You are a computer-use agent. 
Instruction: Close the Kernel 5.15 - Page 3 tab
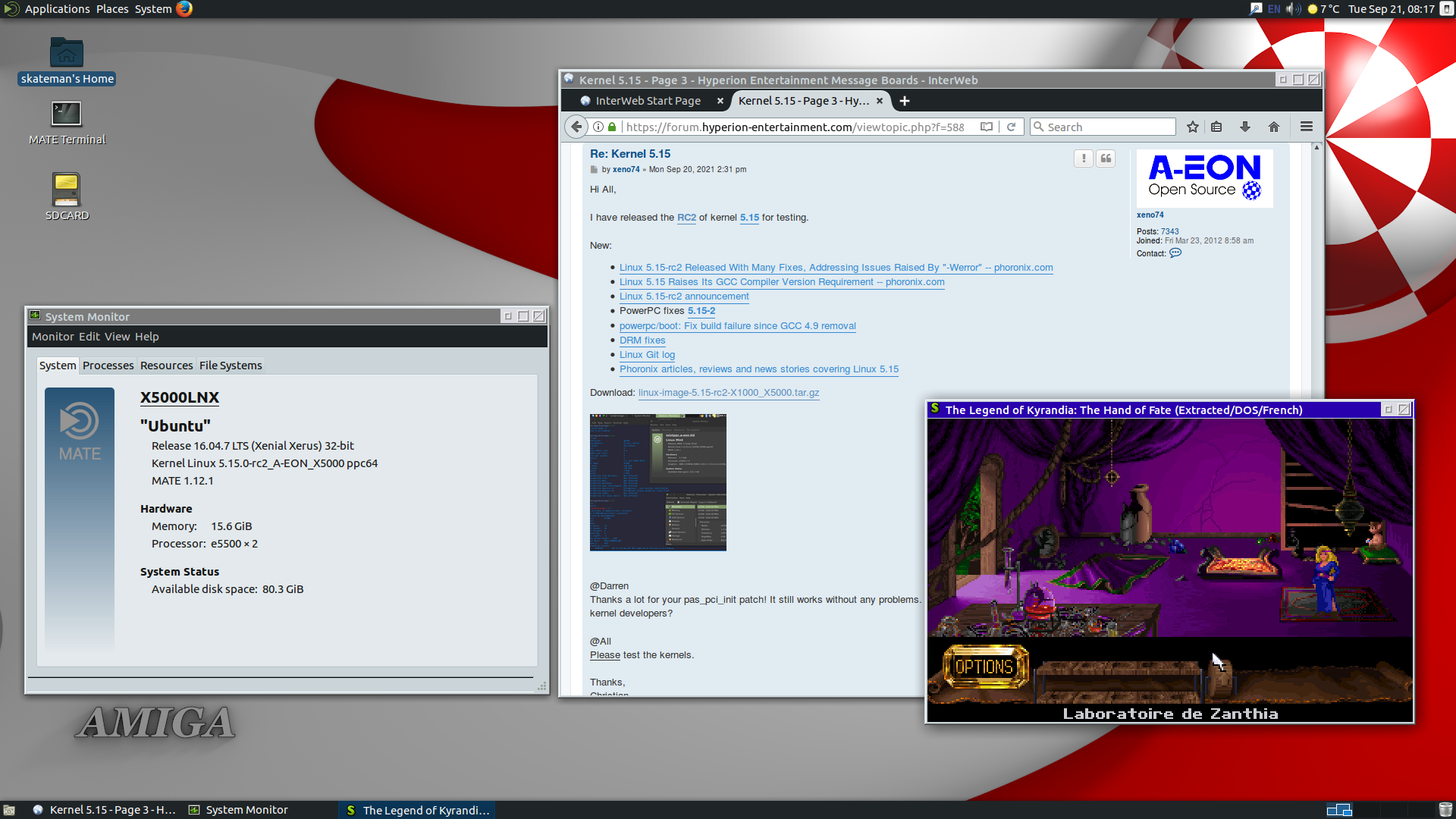(880, 101)
